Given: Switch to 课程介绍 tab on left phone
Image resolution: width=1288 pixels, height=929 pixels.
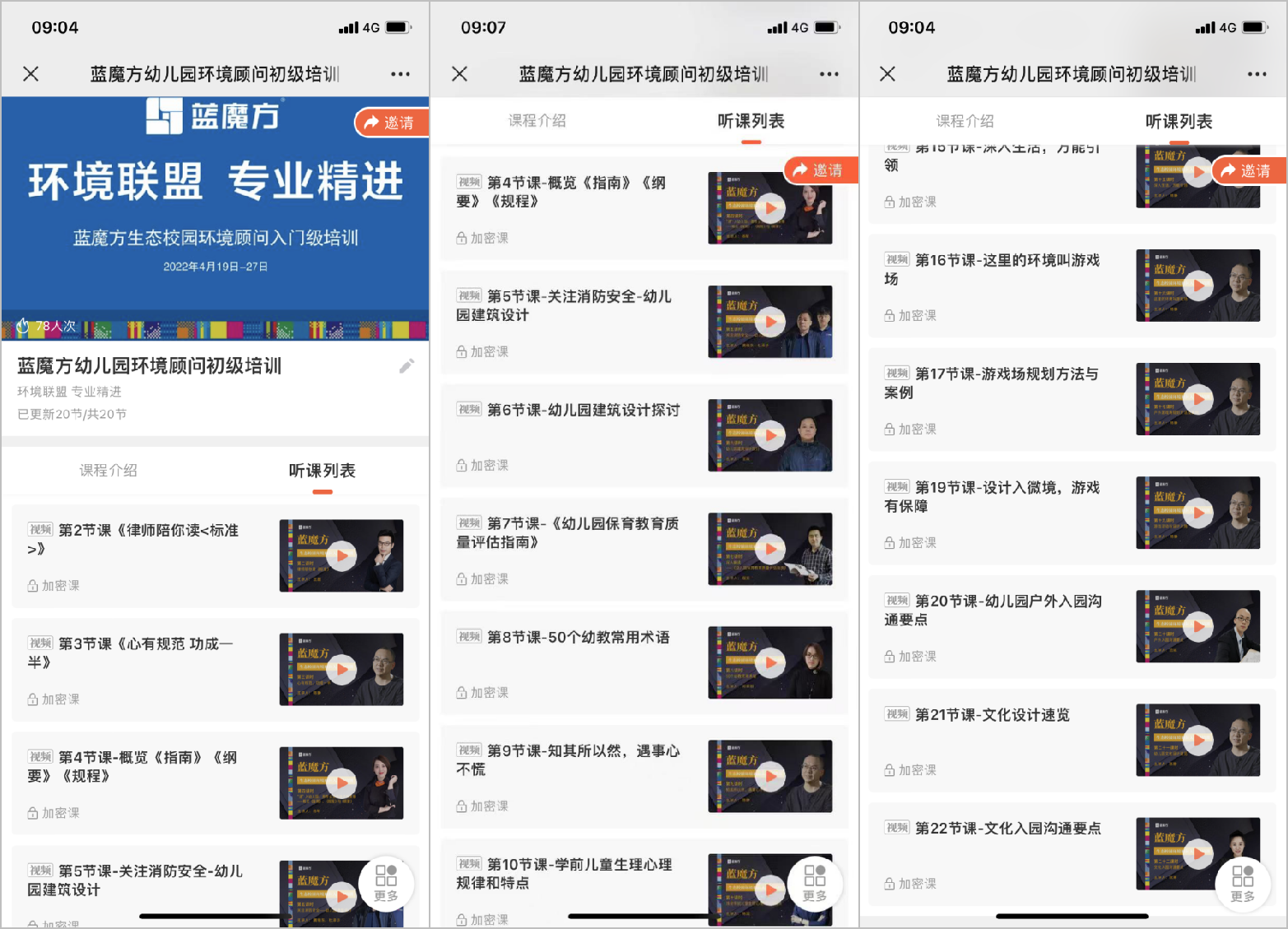Looking at the screenshot, I should click(109, 471).
